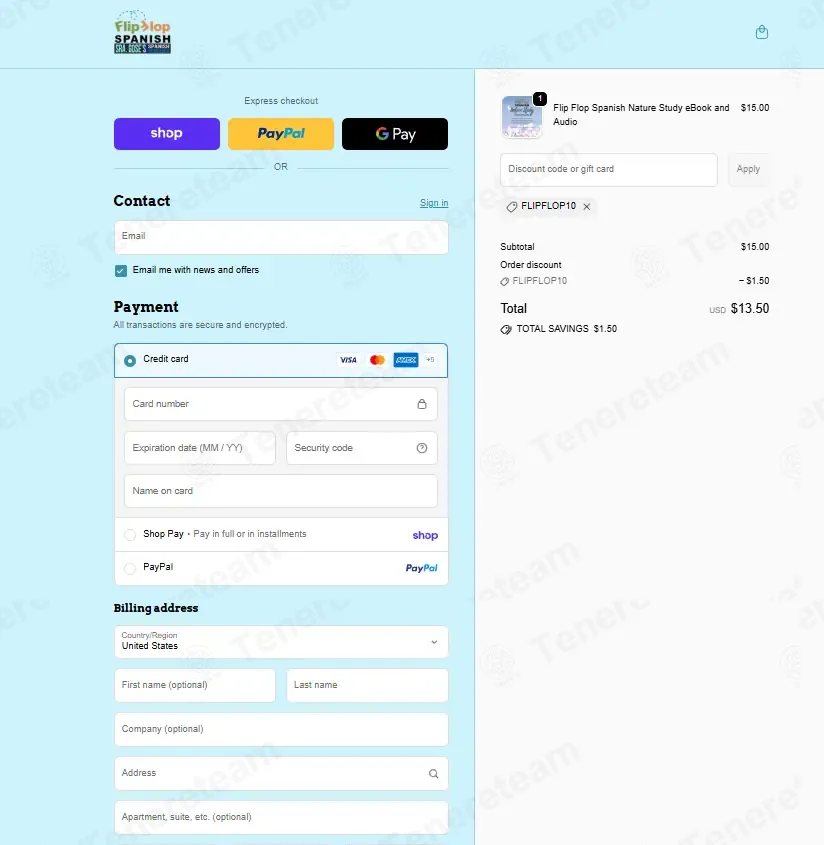Follow the Sign in link

434,203
